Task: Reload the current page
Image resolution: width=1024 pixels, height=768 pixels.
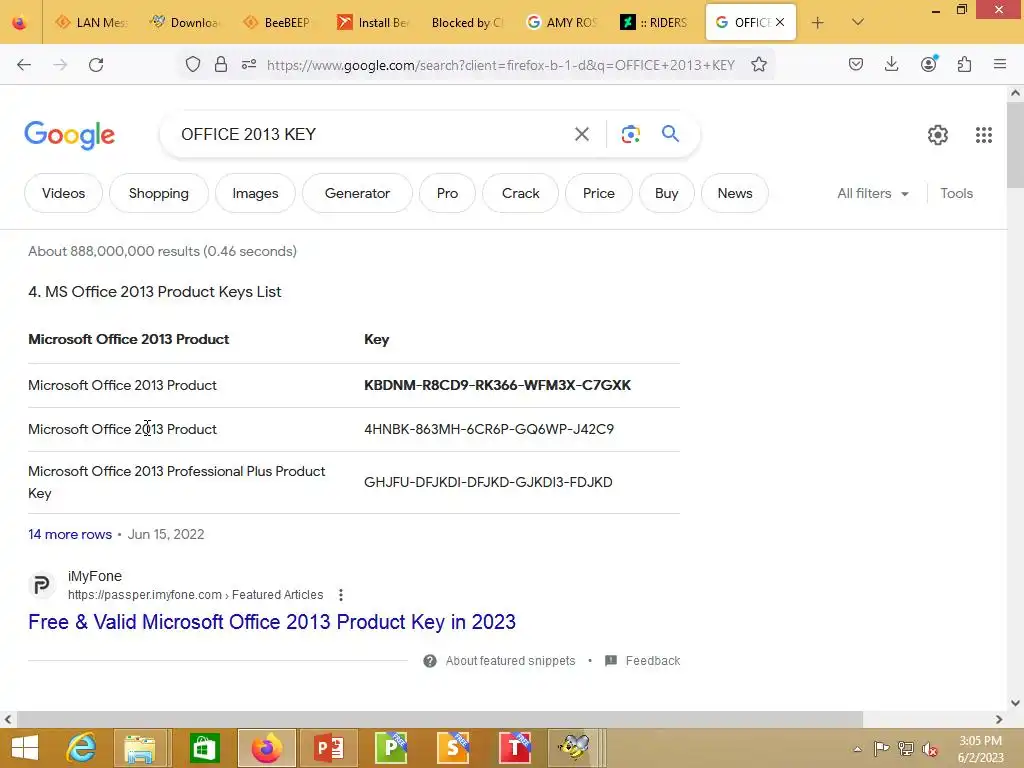Action: (x=96, y=65)
